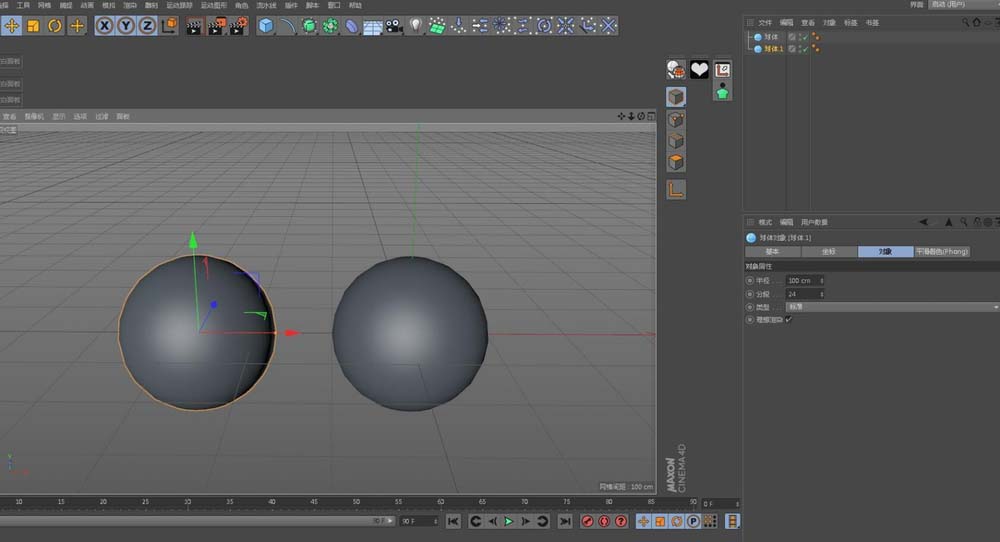This screenshot has width=1000, height=542.
Task: Go back with attributes left arrow
Action: pyautogui.click(x=923, y=222)
